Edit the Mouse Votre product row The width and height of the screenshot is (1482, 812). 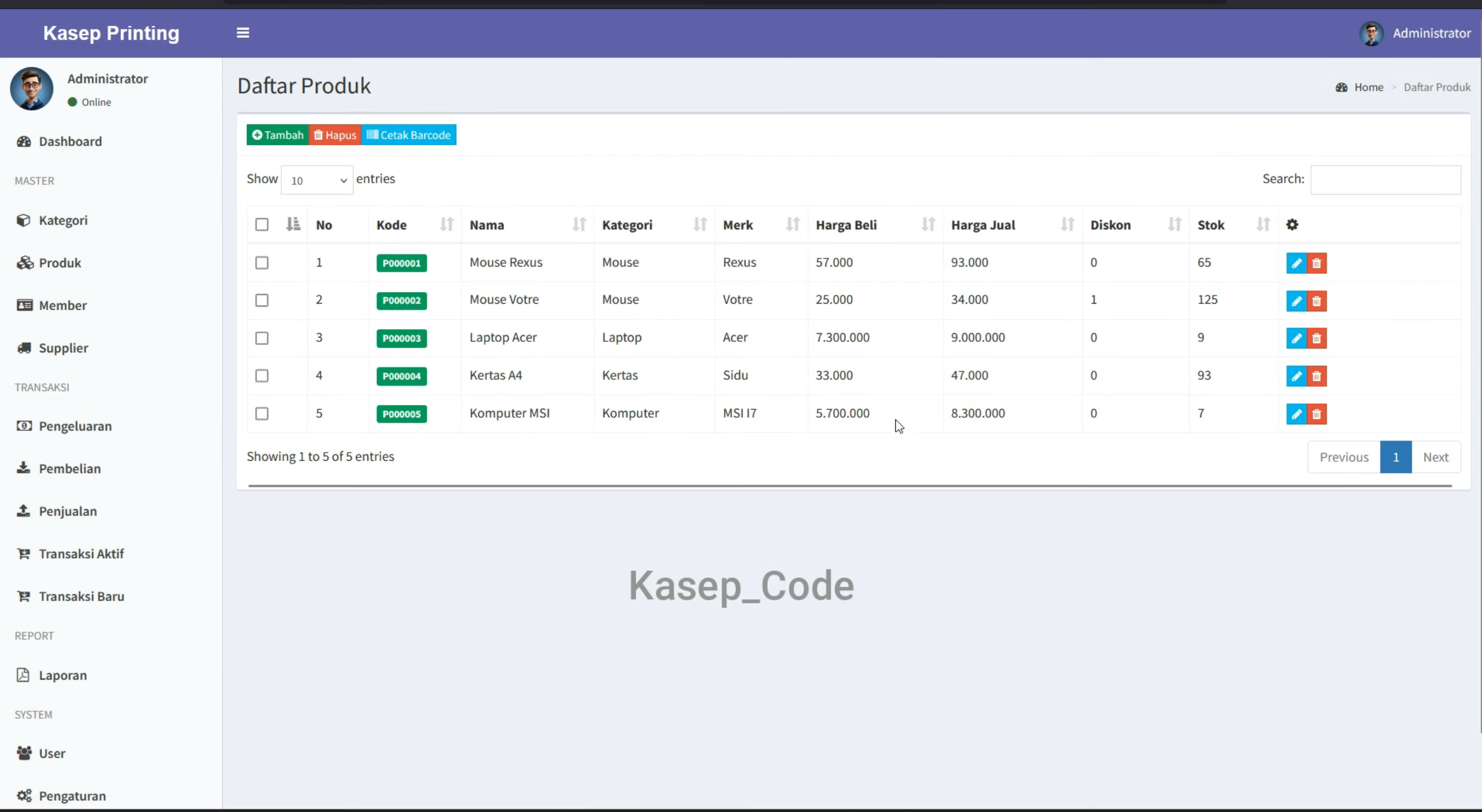[x=1296, y=301]
